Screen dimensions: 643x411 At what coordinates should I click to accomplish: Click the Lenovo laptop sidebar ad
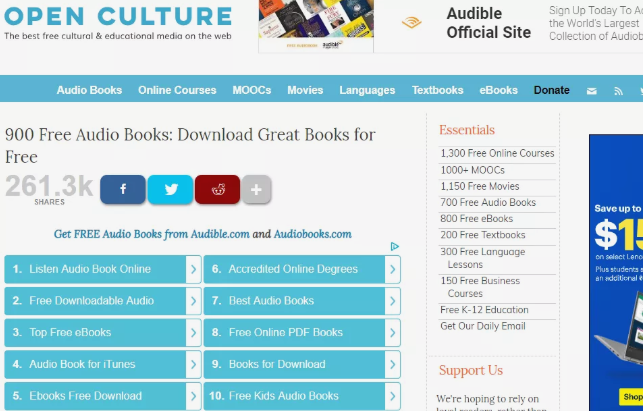click(x=616, y=272)
